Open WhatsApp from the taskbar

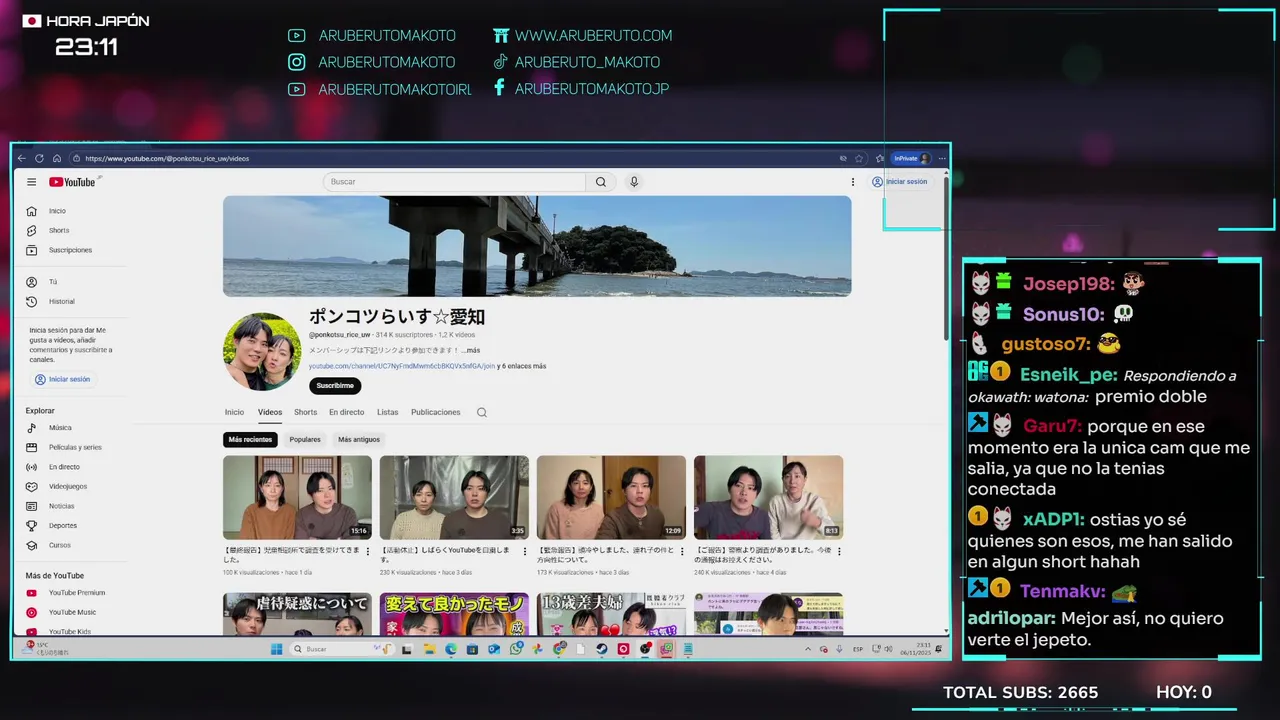point(516,649)
